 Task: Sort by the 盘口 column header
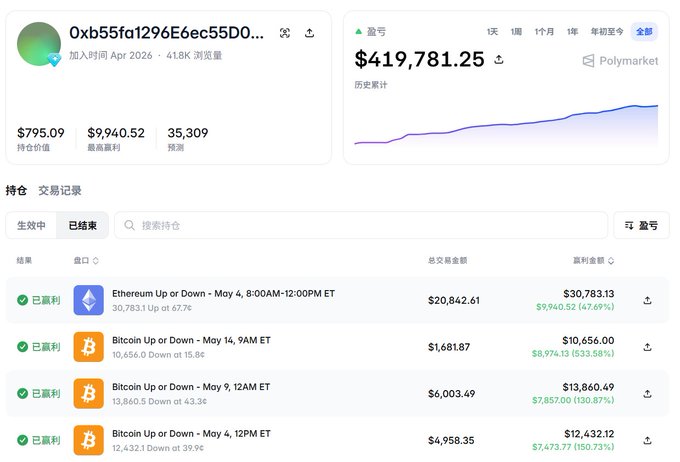pyautogui.click(x=86, y=260)
